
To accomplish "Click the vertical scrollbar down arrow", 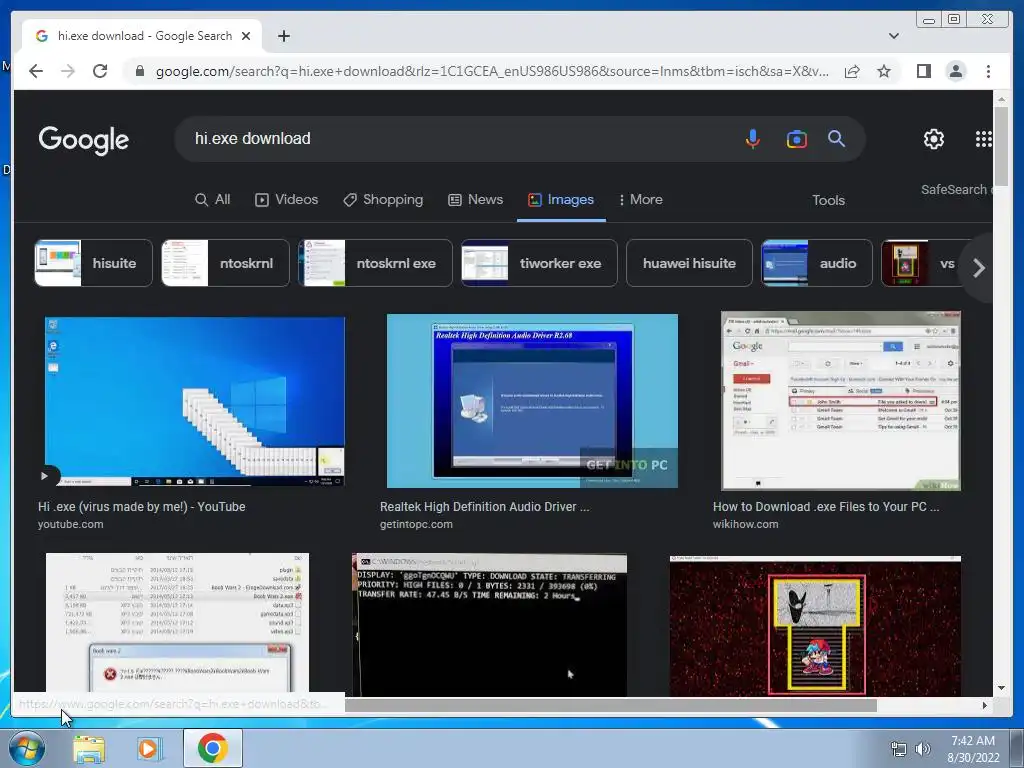I will point(1001,688).
